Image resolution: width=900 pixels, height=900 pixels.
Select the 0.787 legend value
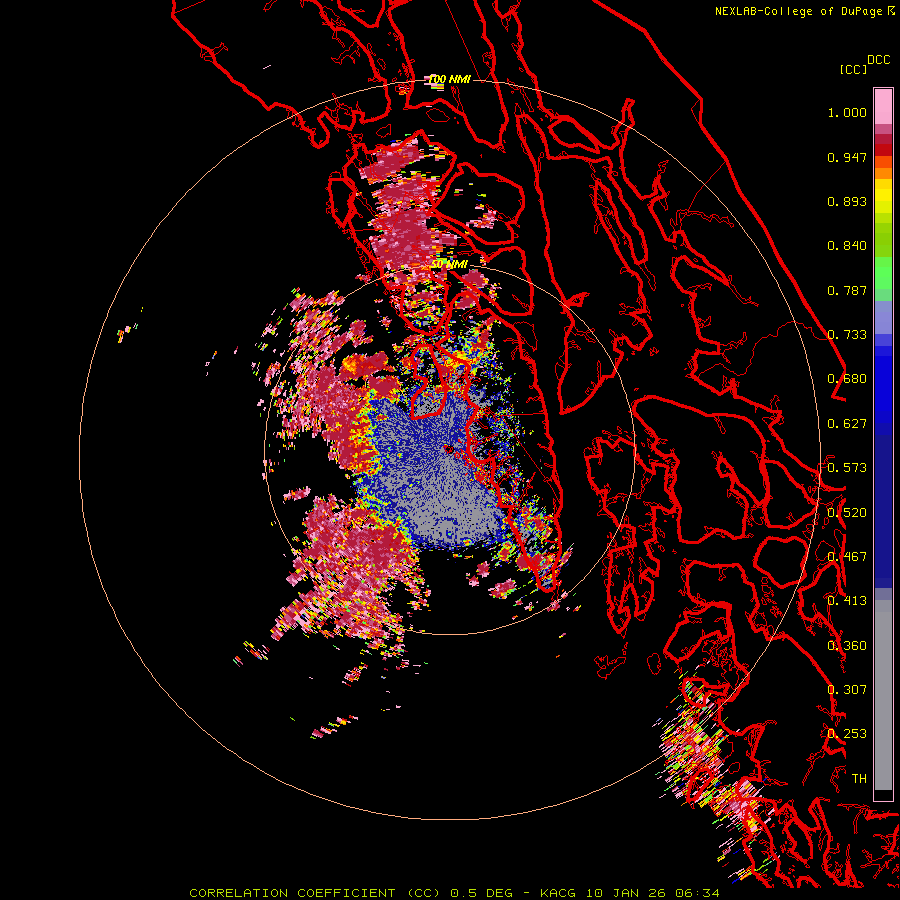(x=847, y=290)
